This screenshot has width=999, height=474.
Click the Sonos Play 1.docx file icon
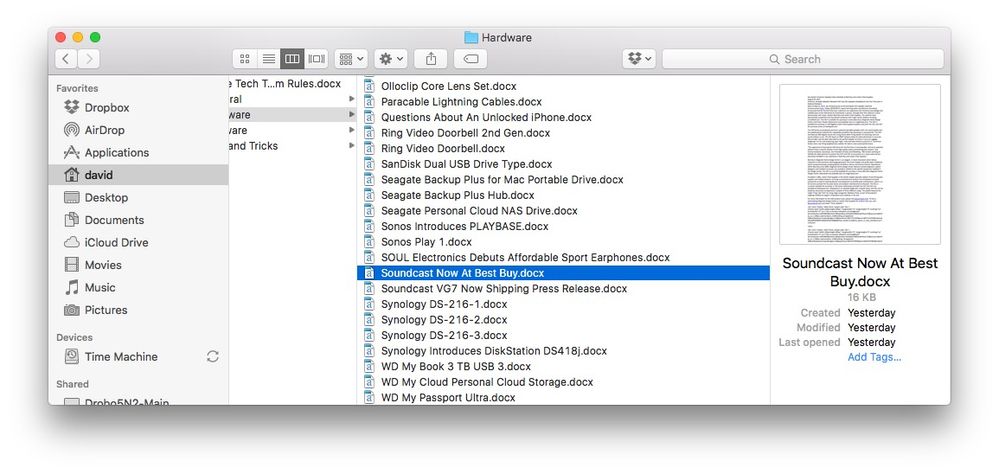pyautogui.click(x=369, y=242)
